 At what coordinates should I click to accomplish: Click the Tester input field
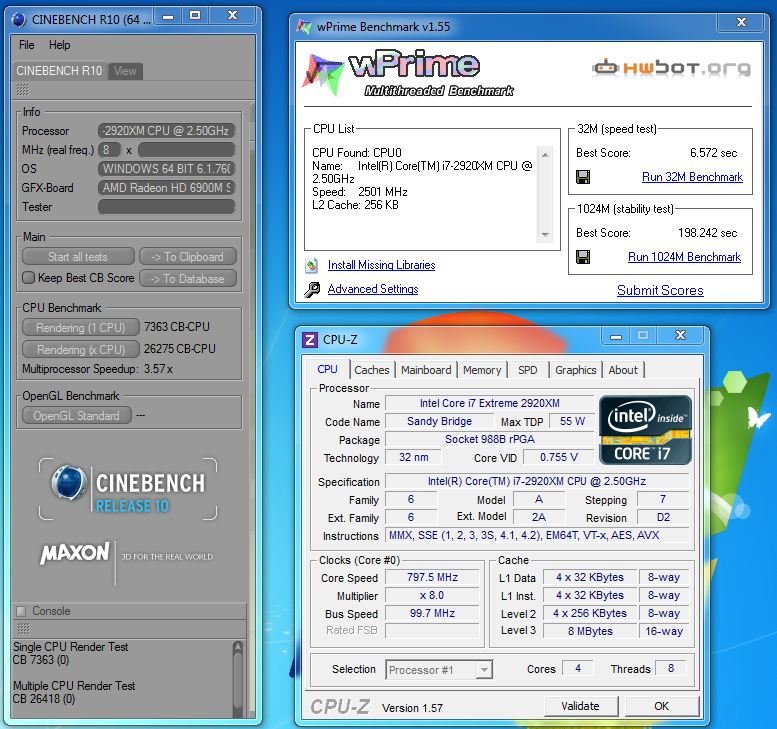166,207
